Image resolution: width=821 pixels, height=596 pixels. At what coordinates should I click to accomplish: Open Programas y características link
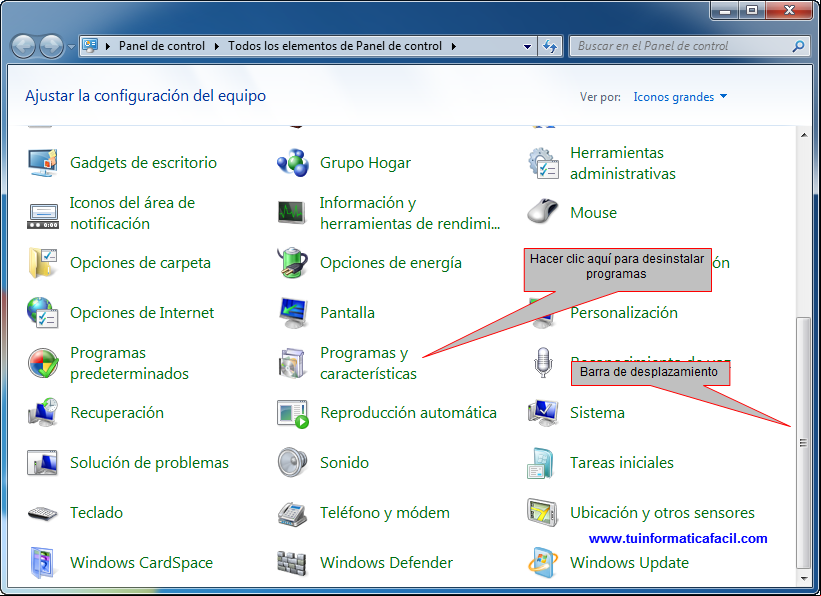tap(369, 363)
